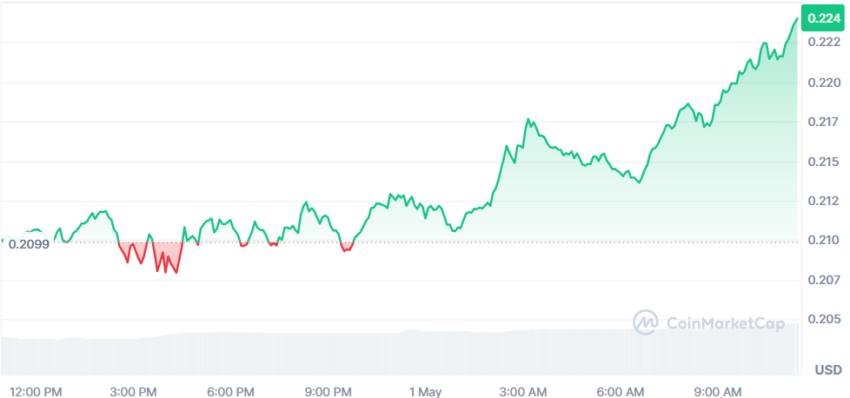Click the 1 May date axis label
Viewport: 850px width, 398px height.
coord(426,391)
